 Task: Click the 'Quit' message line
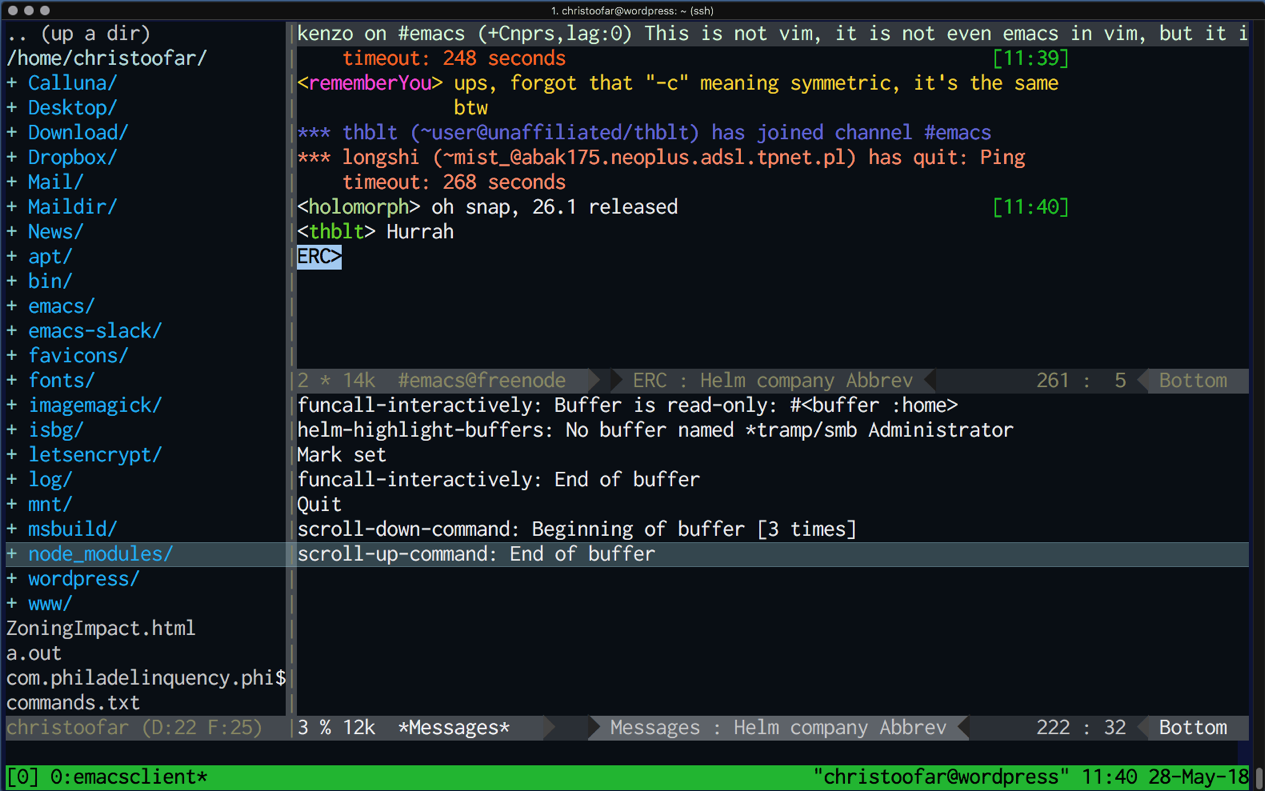319,504
